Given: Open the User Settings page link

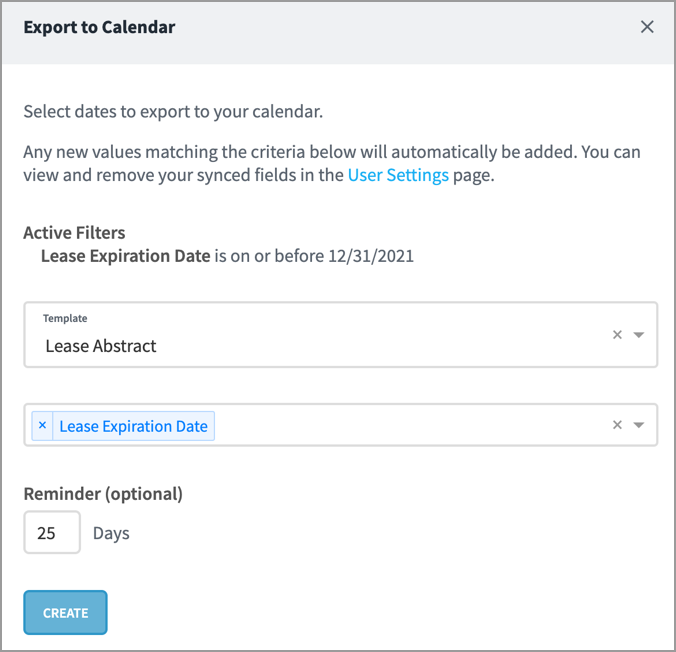Looking at the screenshot, I should pos(398,176).
